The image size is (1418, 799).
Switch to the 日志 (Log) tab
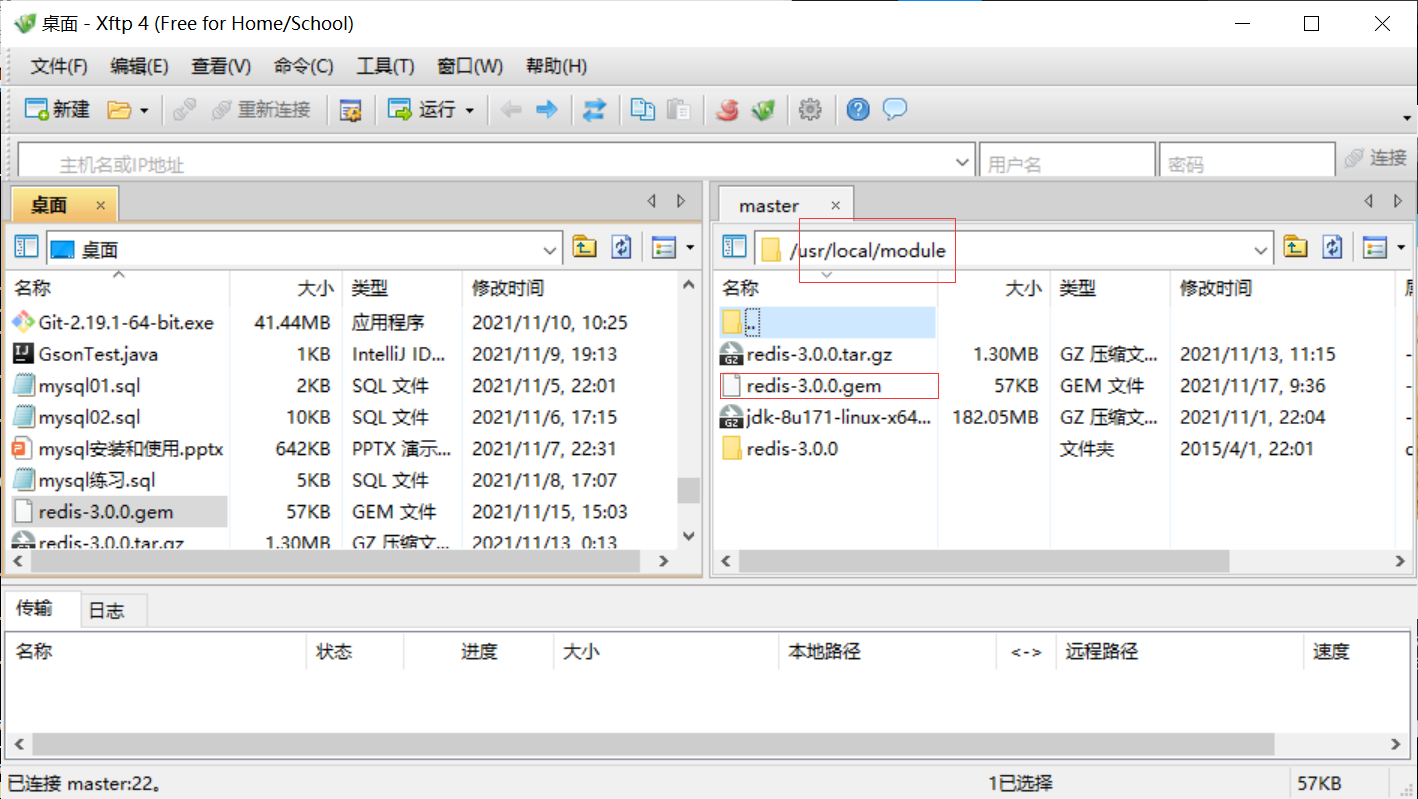[x=107, y=610]
